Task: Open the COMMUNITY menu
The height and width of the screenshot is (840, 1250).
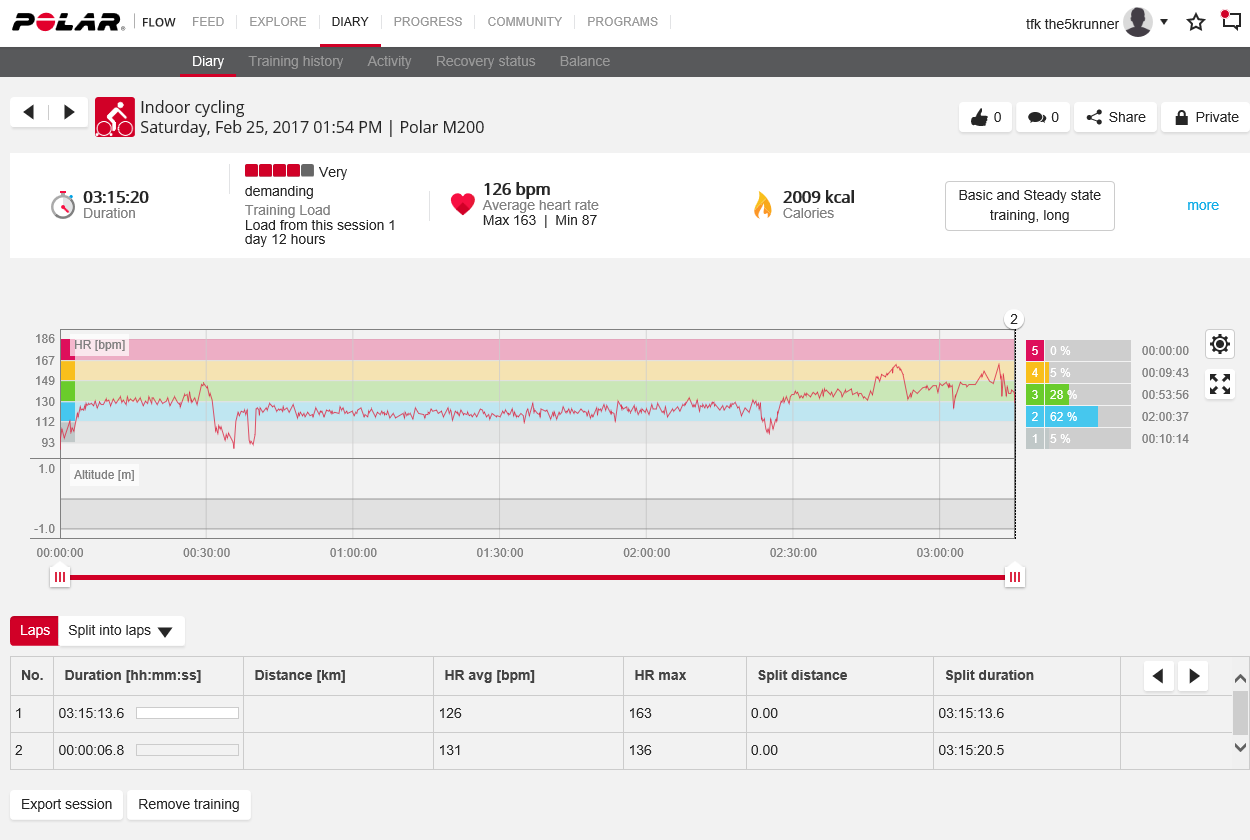Action: click(x=525, y=22)
